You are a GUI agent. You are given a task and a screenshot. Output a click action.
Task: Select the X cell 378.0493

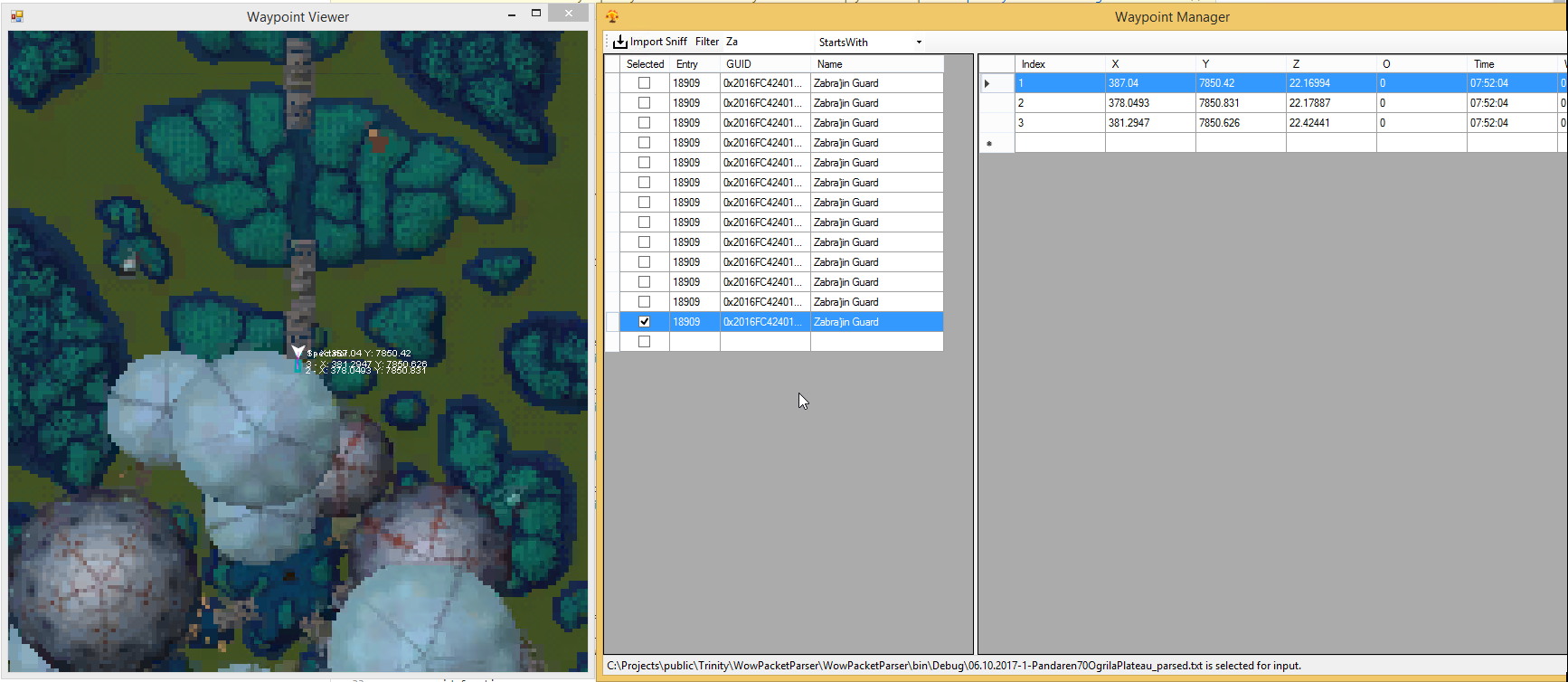[x=1150, y=103]
